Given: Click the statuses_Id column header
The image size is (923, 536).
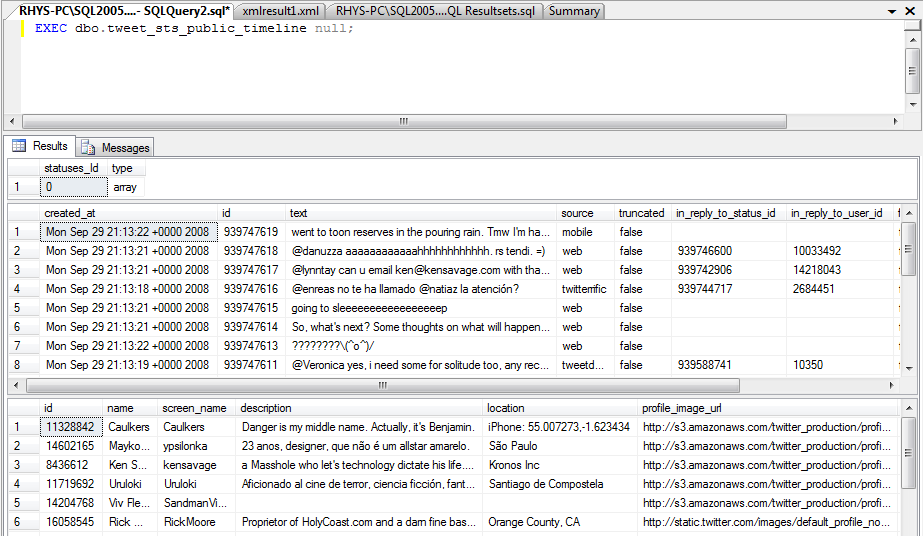Looking at the screenshot, I should (x=74, y=168).
